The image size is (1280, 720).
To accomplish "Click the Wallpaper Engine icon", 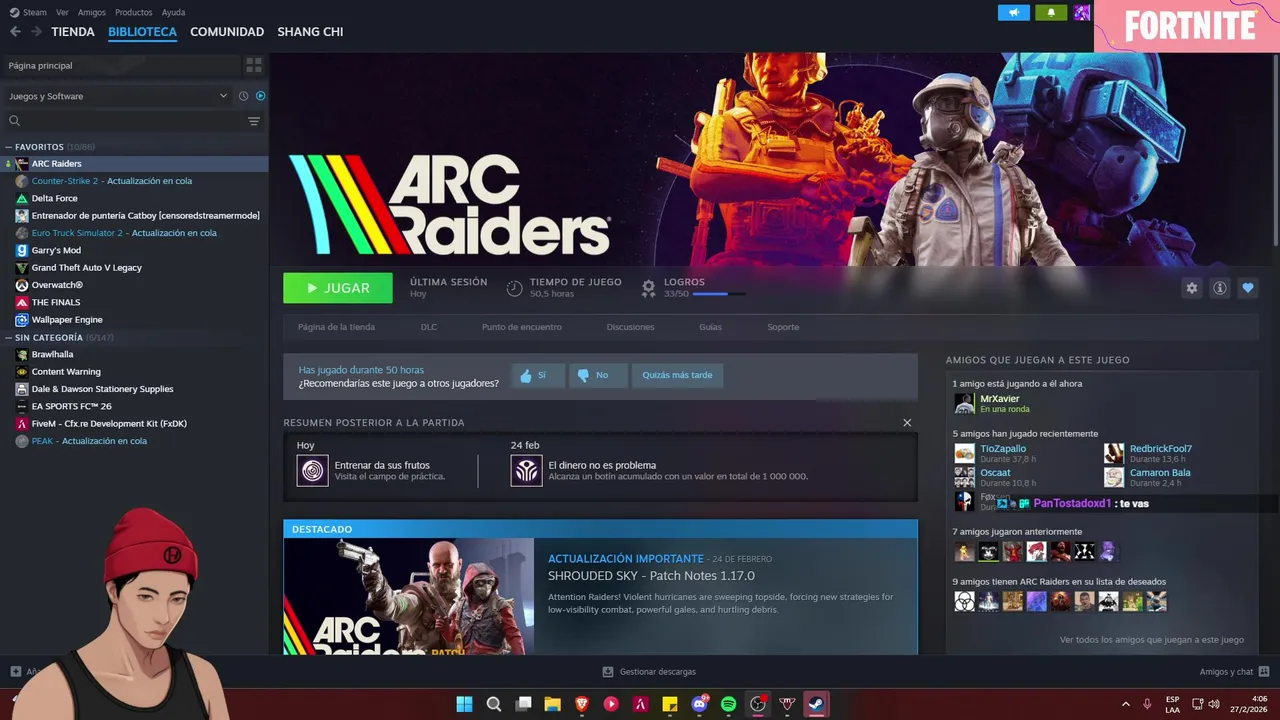I will pyautogui.click(x=22, y=320).
